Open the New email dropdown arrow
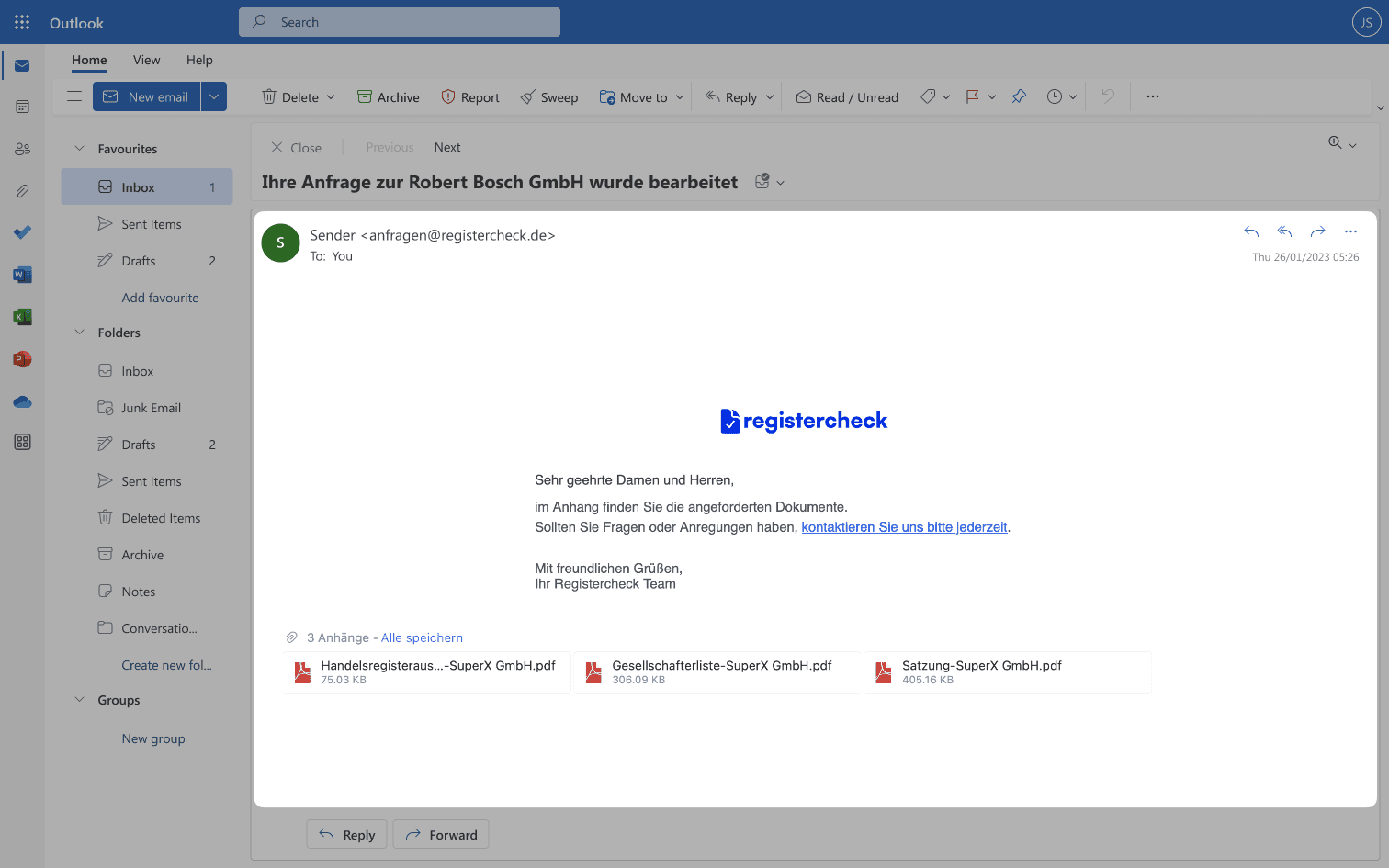Screen dimensions: 1389x868 tap(214, 96)
